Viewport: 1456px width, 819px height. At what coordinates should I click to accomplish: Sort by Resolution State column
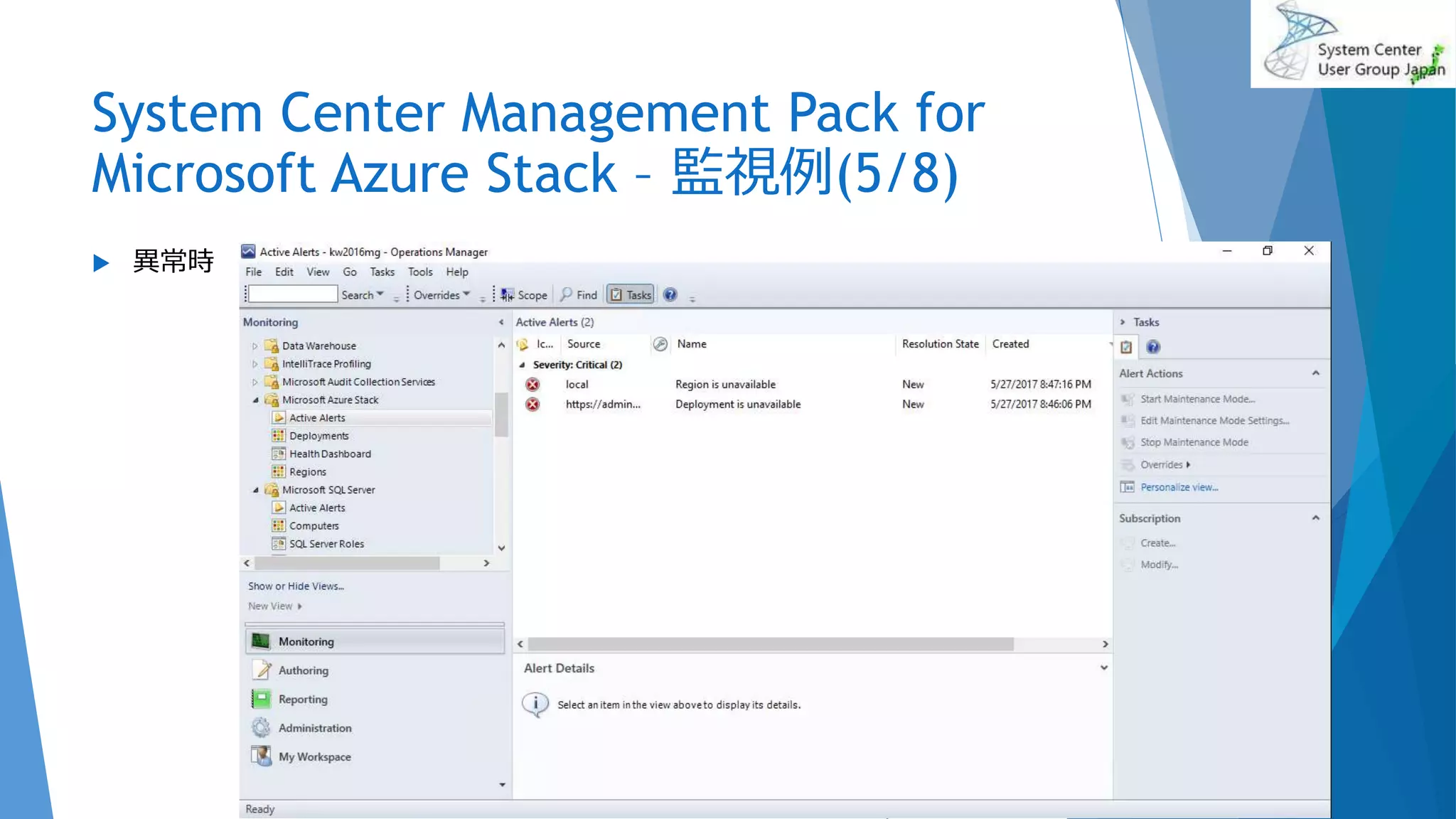coord(940,344)
